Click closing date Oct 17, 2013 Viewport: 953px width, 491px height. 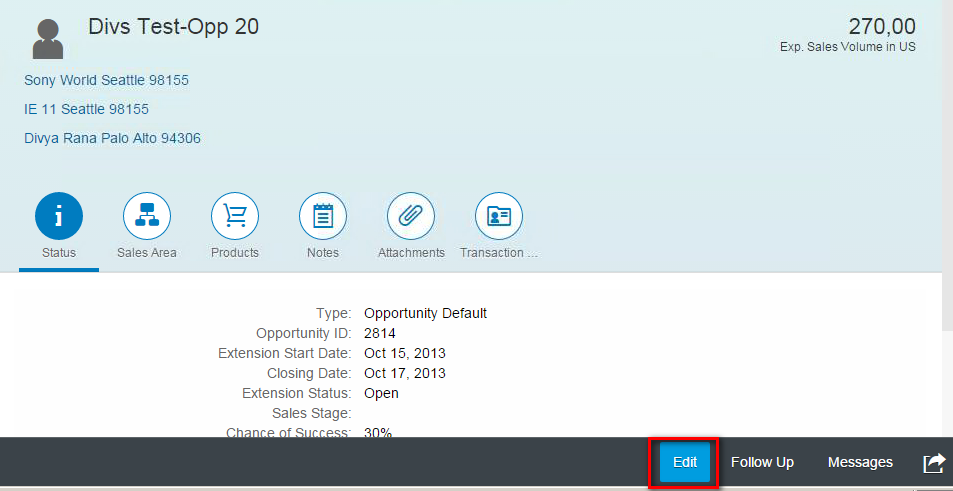[405, 373]
